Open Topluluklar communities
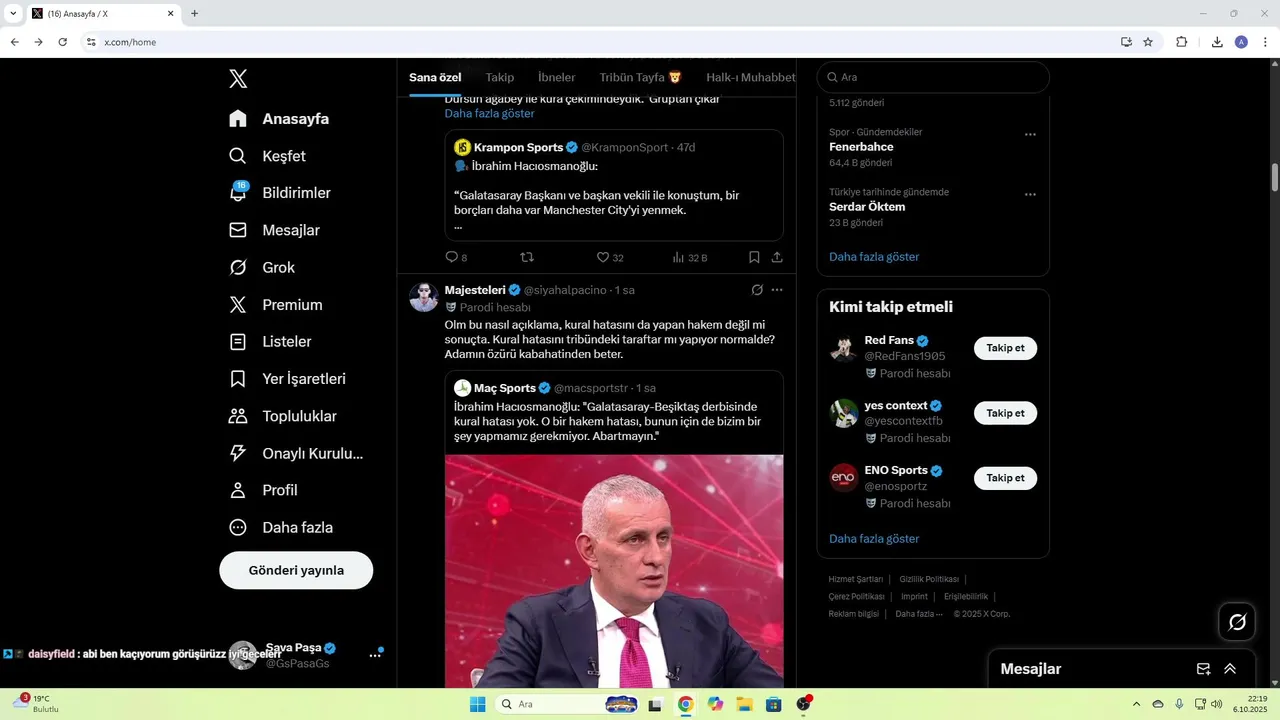This screenshot has width=1280, height=720. (282, 416)
